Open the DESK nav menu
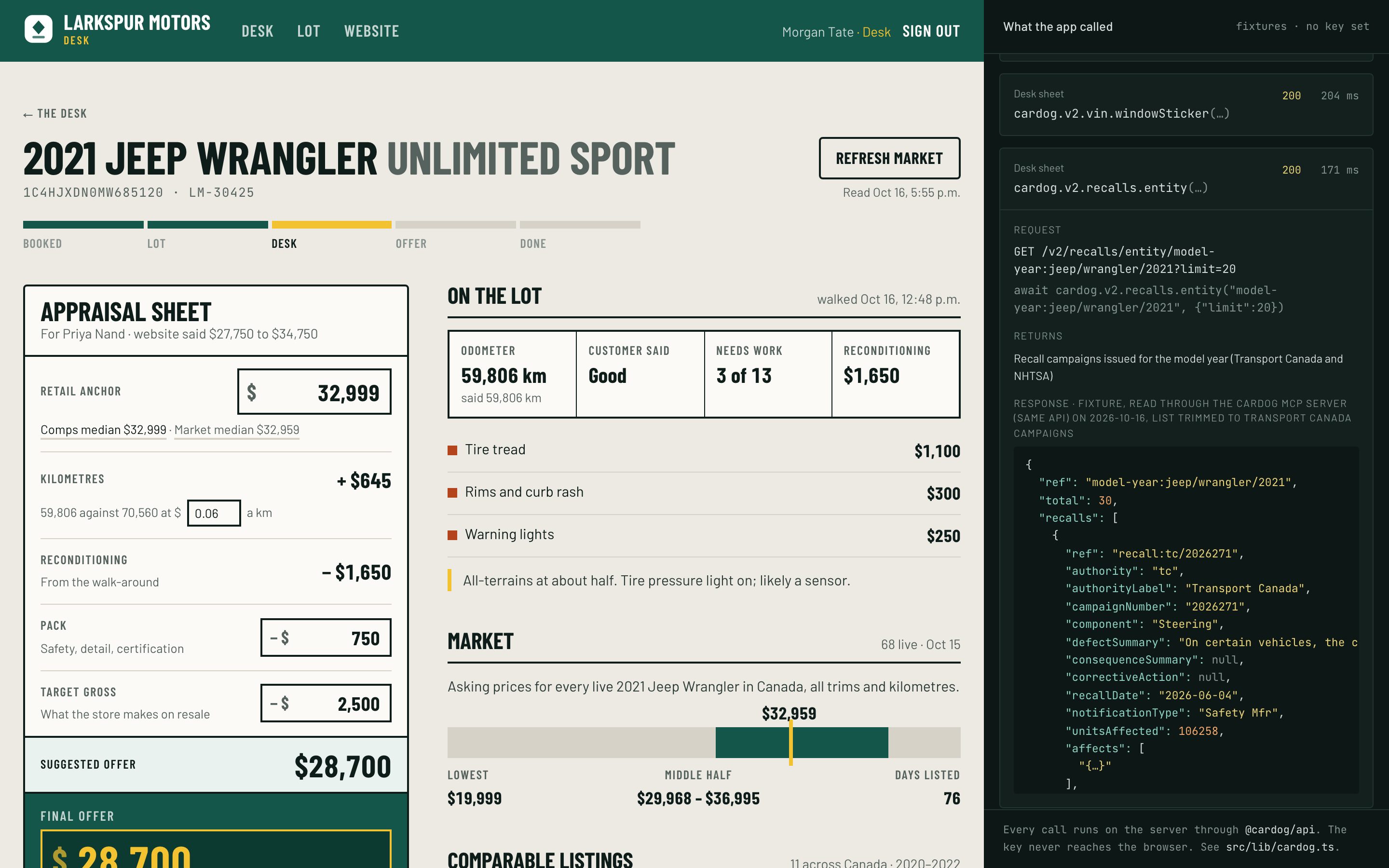This screenshot has height=868, width=1389. [x=257, y=31]
